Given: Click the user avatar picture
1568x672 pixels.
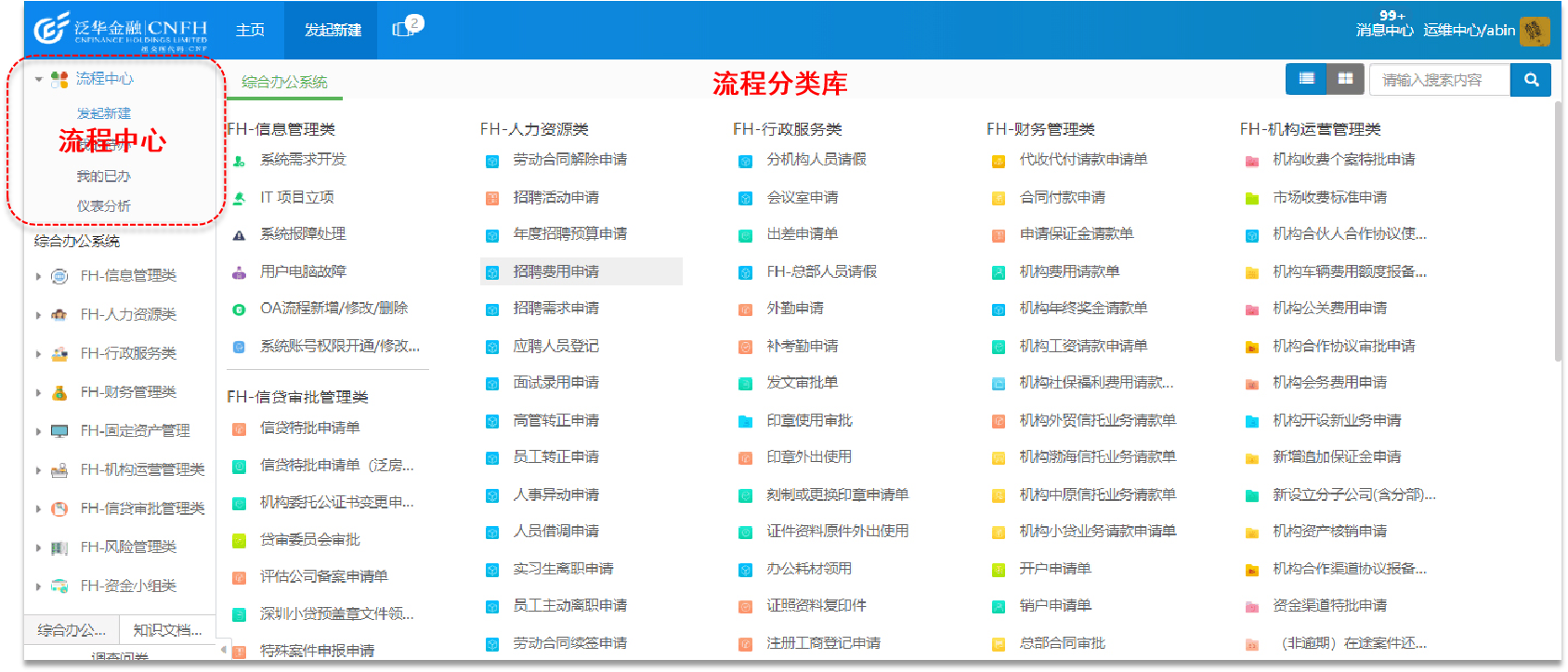Looking at the screenshot, I should [x=1534, y=32].
